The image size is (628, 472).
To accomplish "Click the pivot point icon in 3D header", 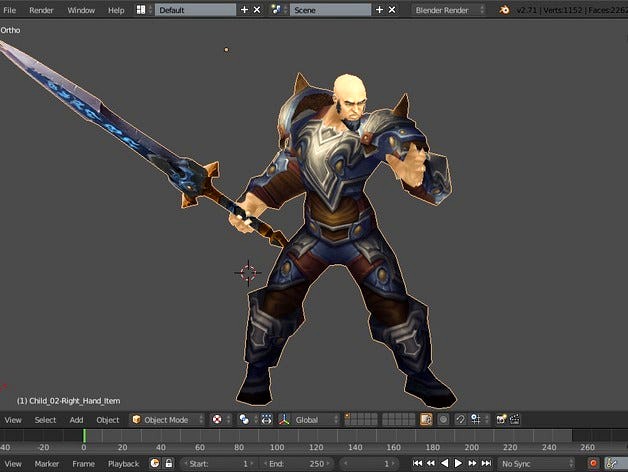I will click(245, 420).
